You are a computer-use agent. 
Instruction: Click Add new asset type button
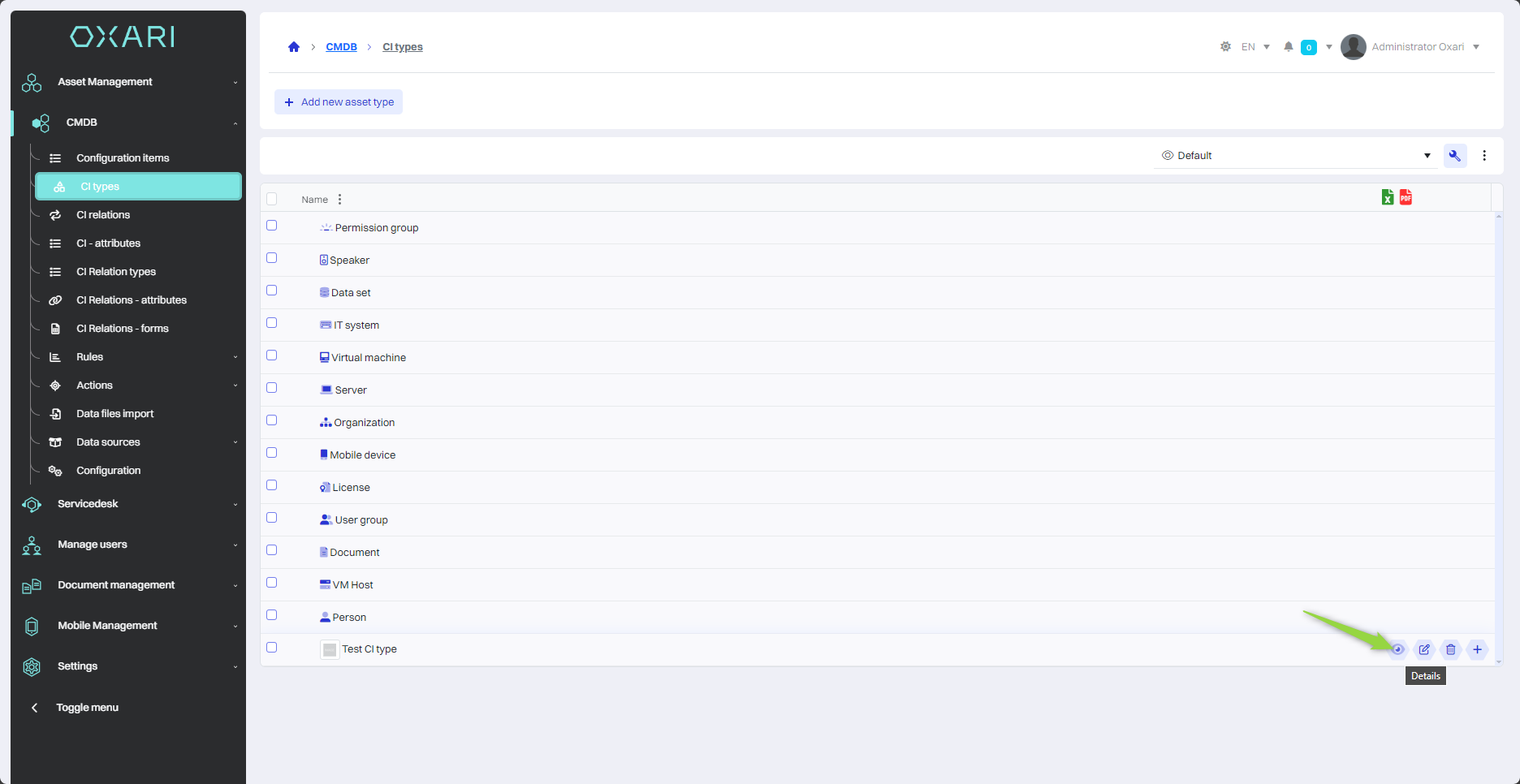coord(339,102)
